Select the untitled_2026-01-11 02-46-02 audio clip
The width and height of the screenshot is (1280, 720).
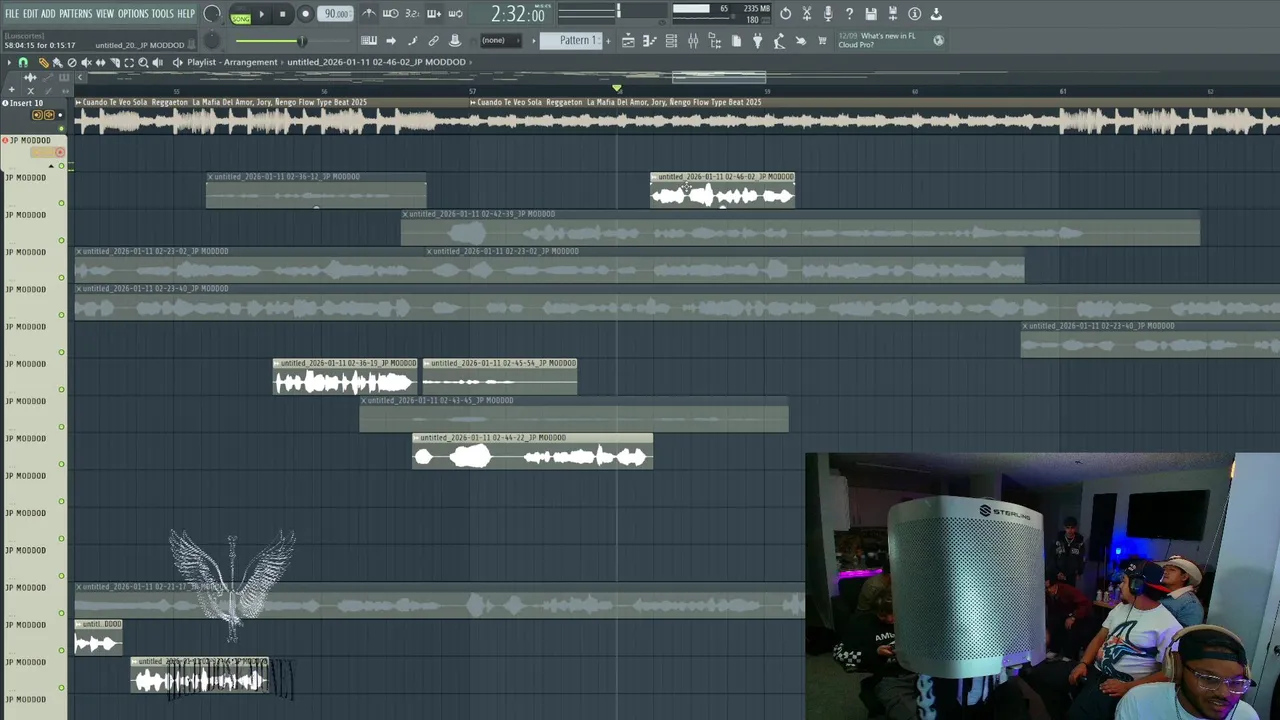(723, 190)
